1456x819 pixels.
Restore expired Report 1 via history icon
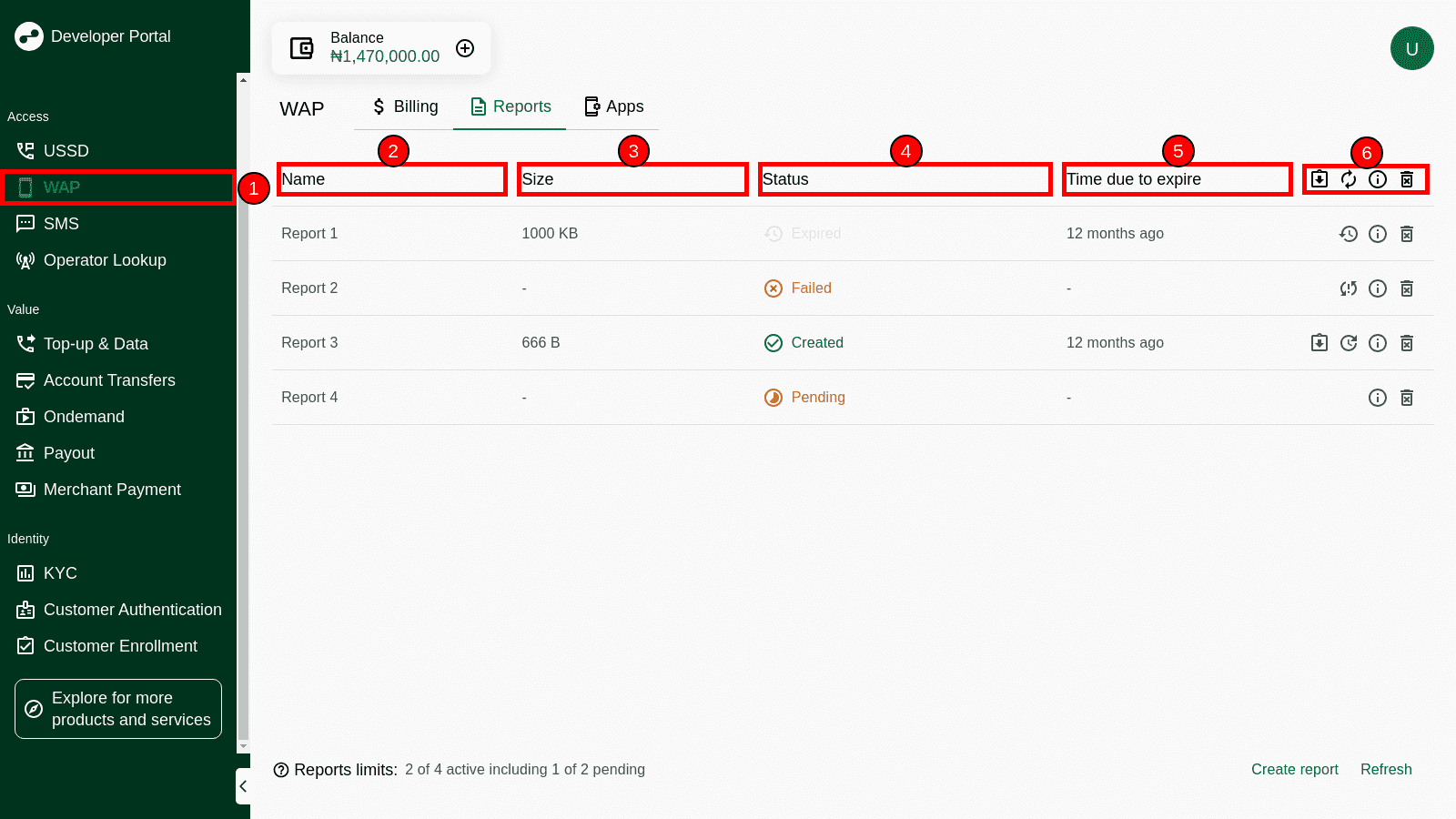[x=1348, y=234]
